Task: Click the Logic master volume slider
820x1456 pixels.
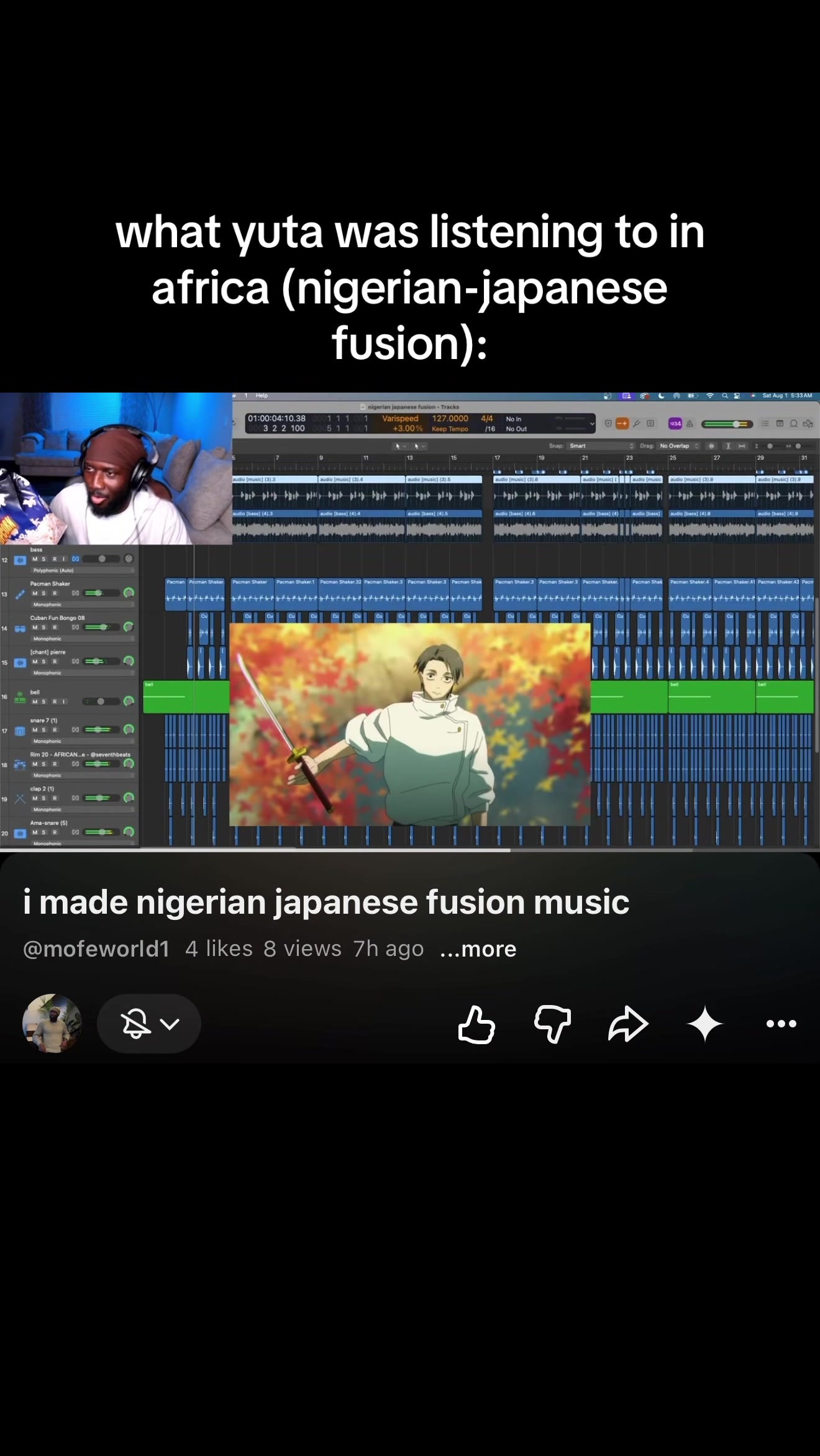Action: 727,424
